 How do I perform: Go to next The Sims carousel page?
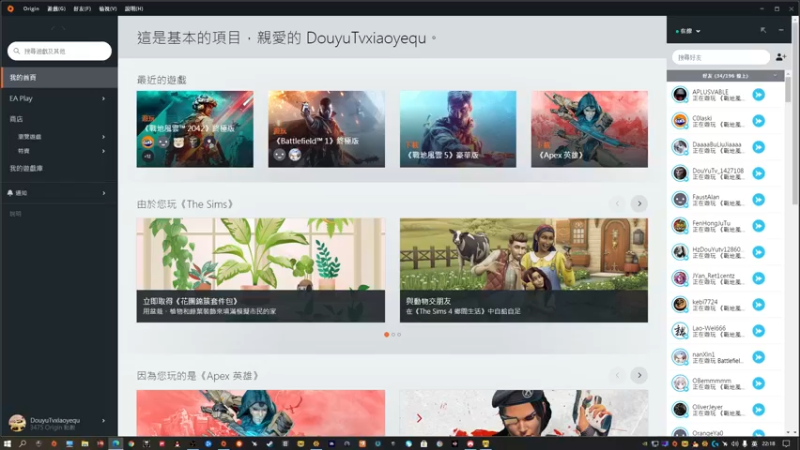[x=639, y=204]
